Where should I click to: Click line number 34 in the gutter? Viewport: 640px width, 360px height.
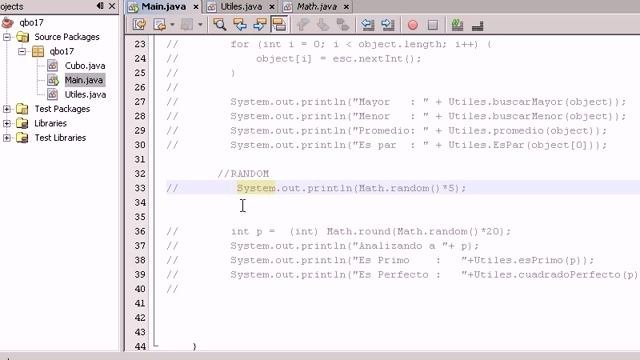coord(140,202)
